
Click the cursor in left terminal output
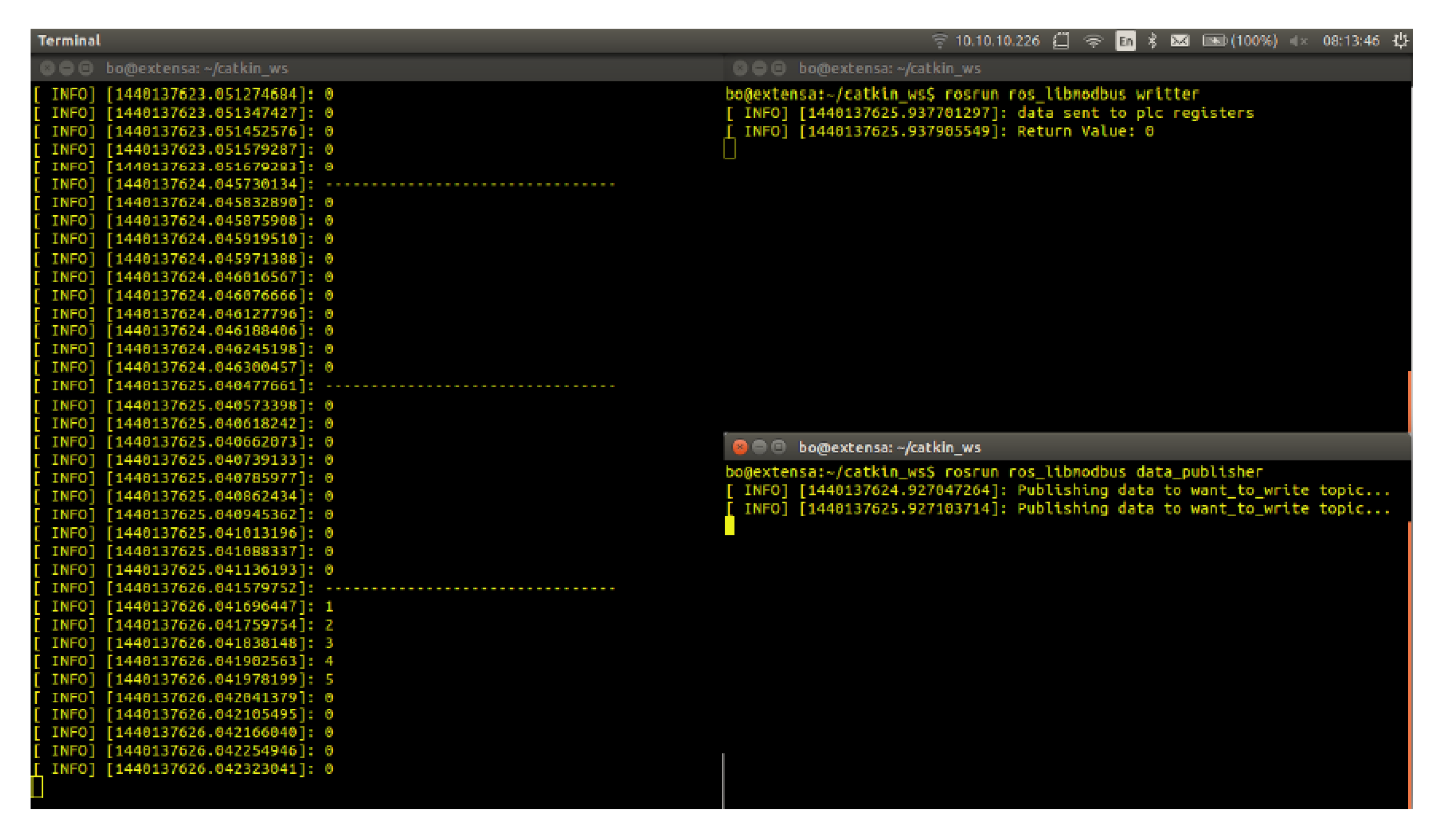pyautogui.click(x=37, y=787)
